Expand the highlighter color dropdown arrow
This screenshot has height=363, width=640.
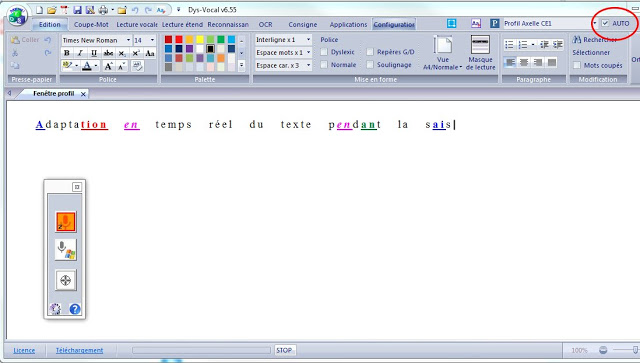[76, 65]
